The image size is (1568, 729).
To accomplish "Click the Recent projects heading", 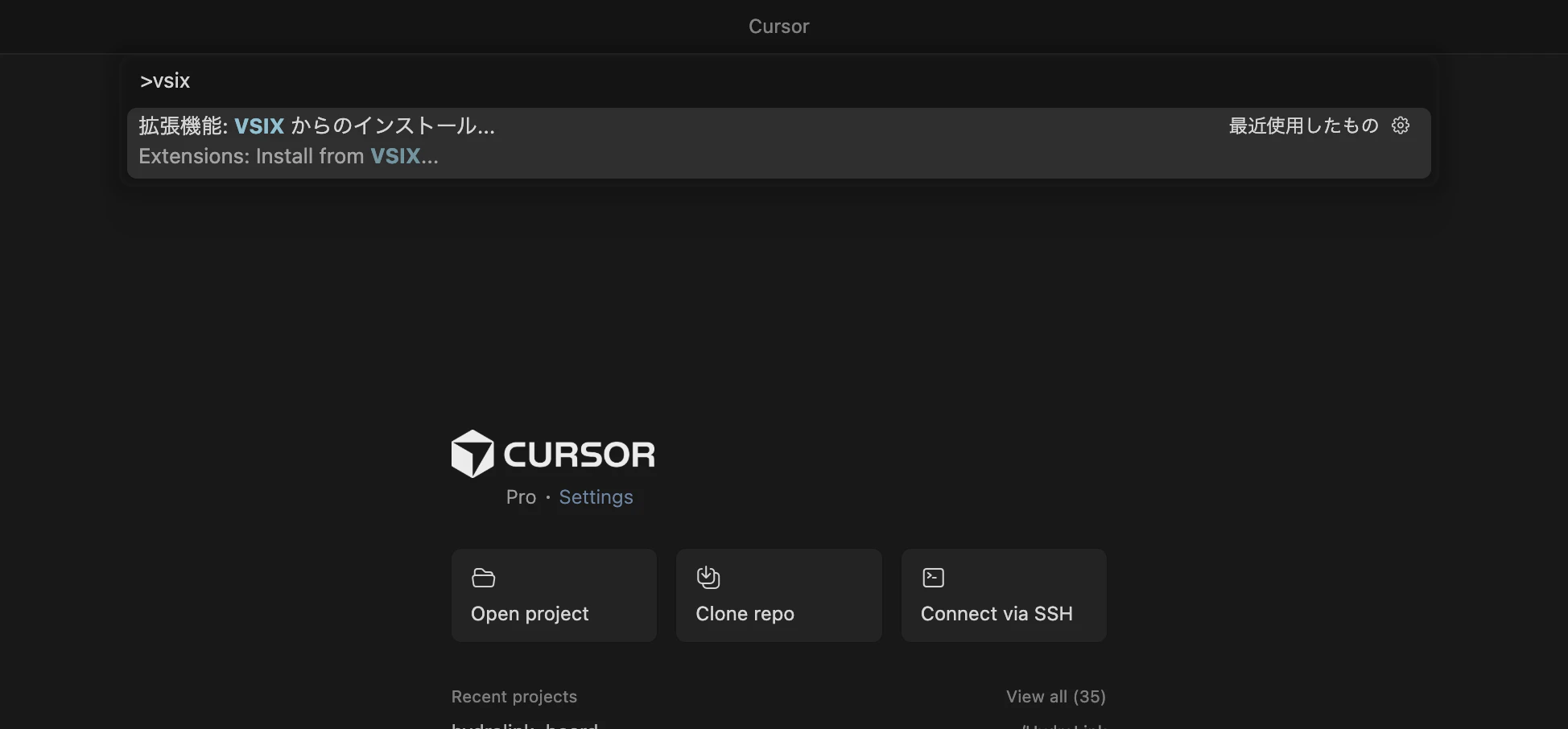I will 514,697.
